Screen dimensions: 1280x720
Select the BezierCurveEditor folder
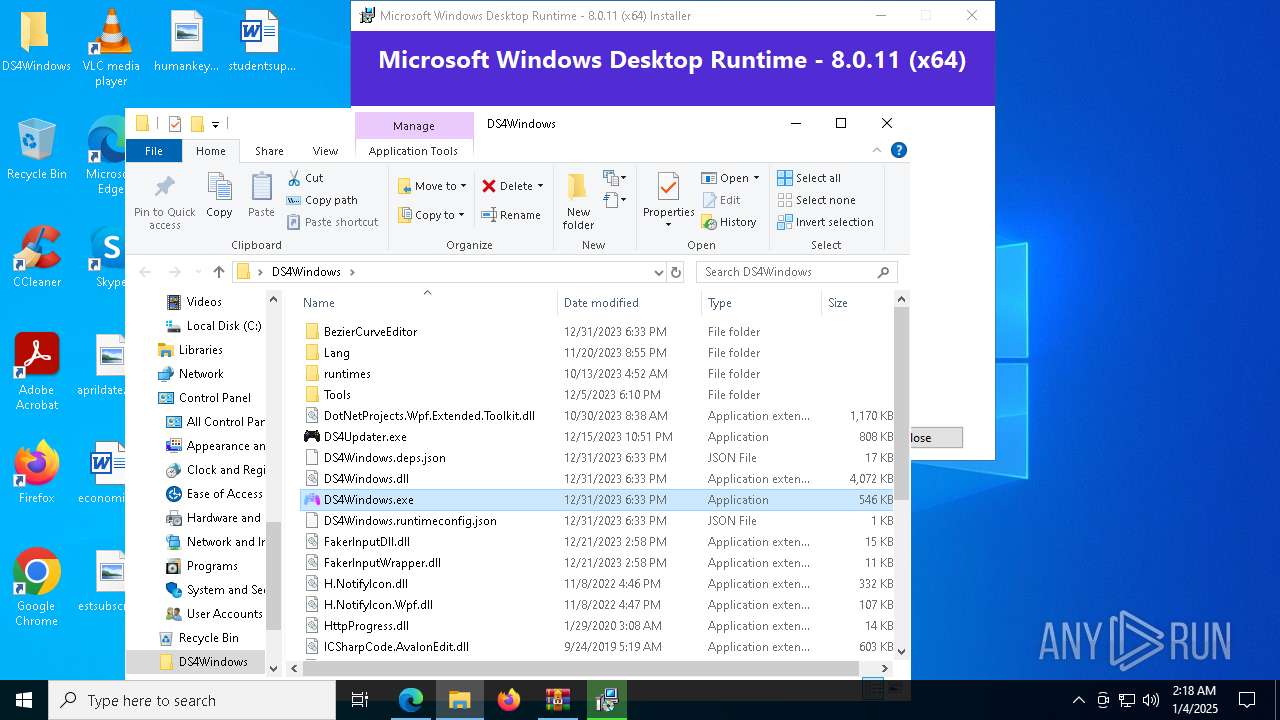coord(596,331)
